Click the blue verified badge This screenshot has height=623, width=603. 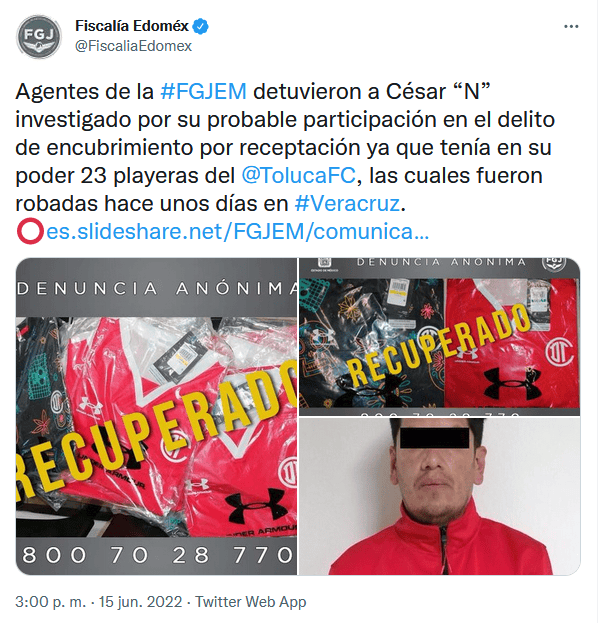(x=201, y=27)
